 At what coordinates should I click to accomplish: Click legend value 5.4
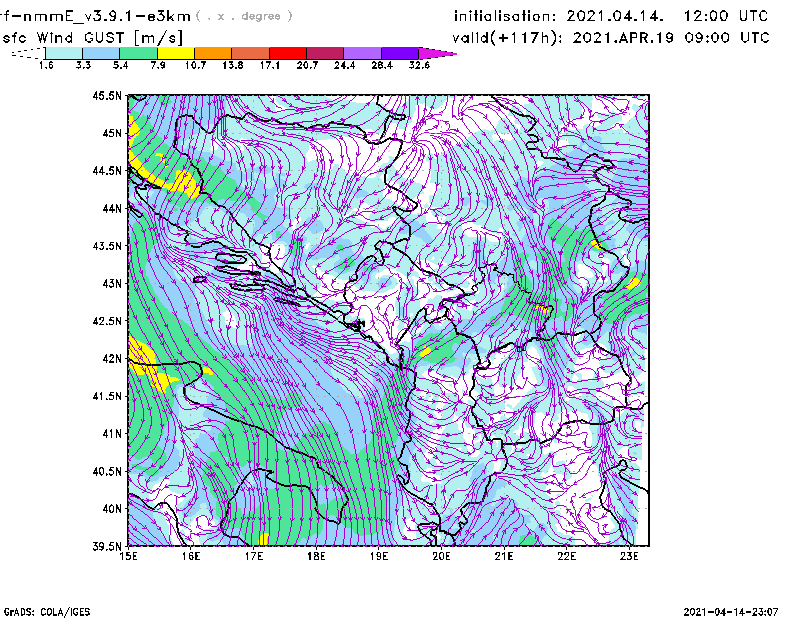click(120, 65)
